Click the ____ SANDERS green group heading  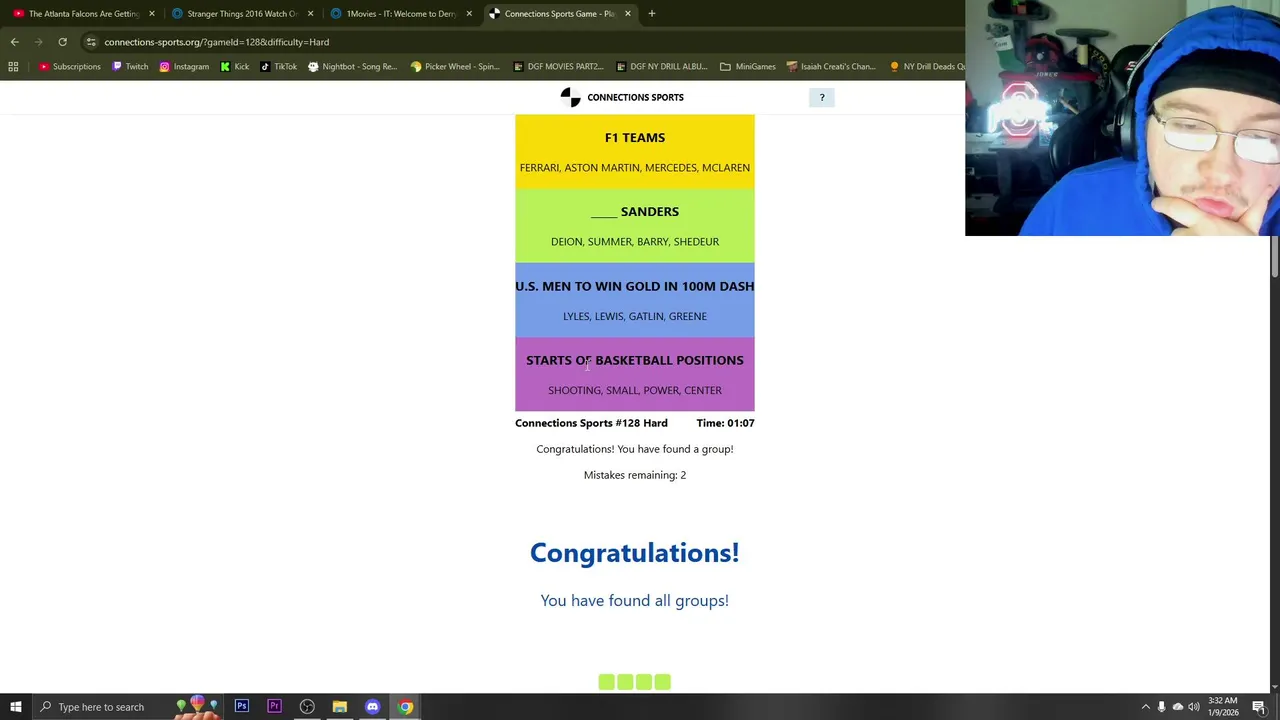(635, 211)
